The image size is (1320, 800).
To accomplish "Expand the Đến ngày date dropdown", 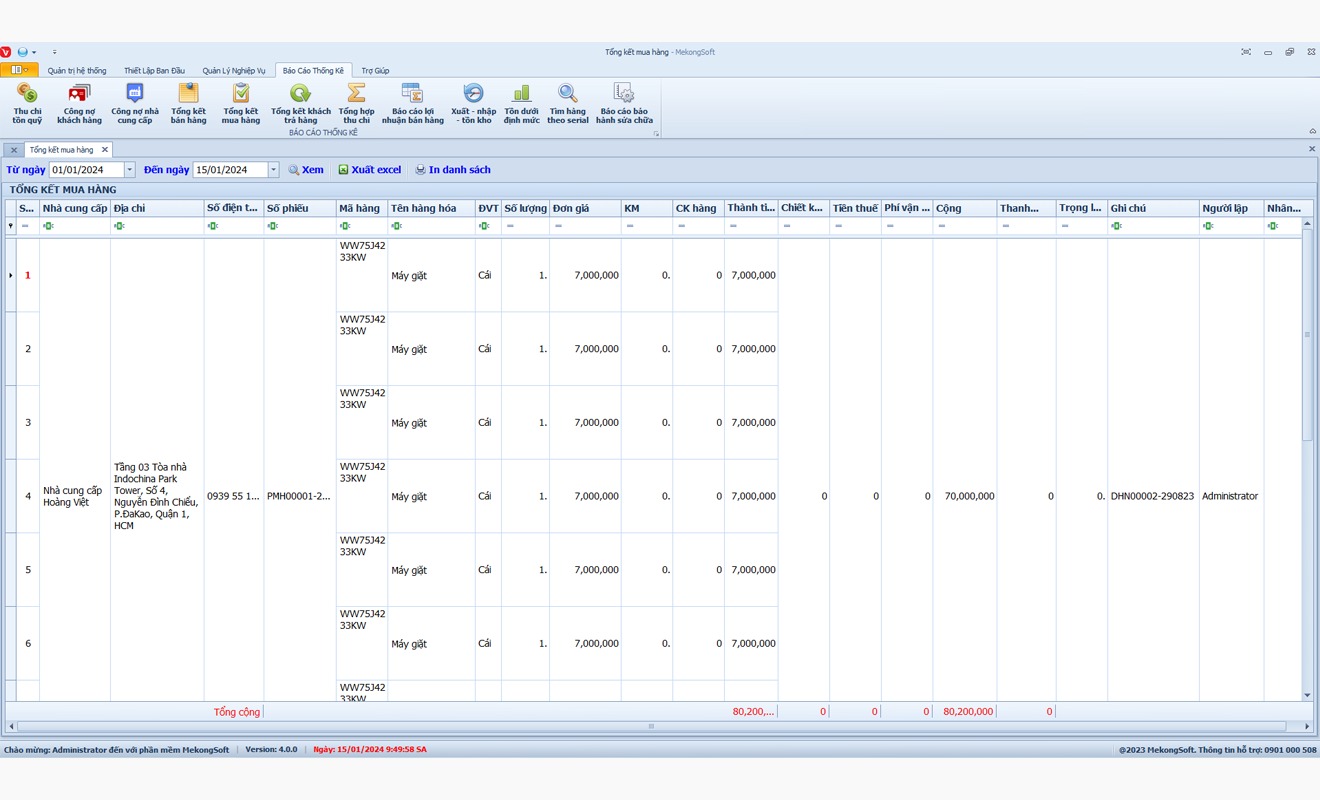I will pos(273,170).
